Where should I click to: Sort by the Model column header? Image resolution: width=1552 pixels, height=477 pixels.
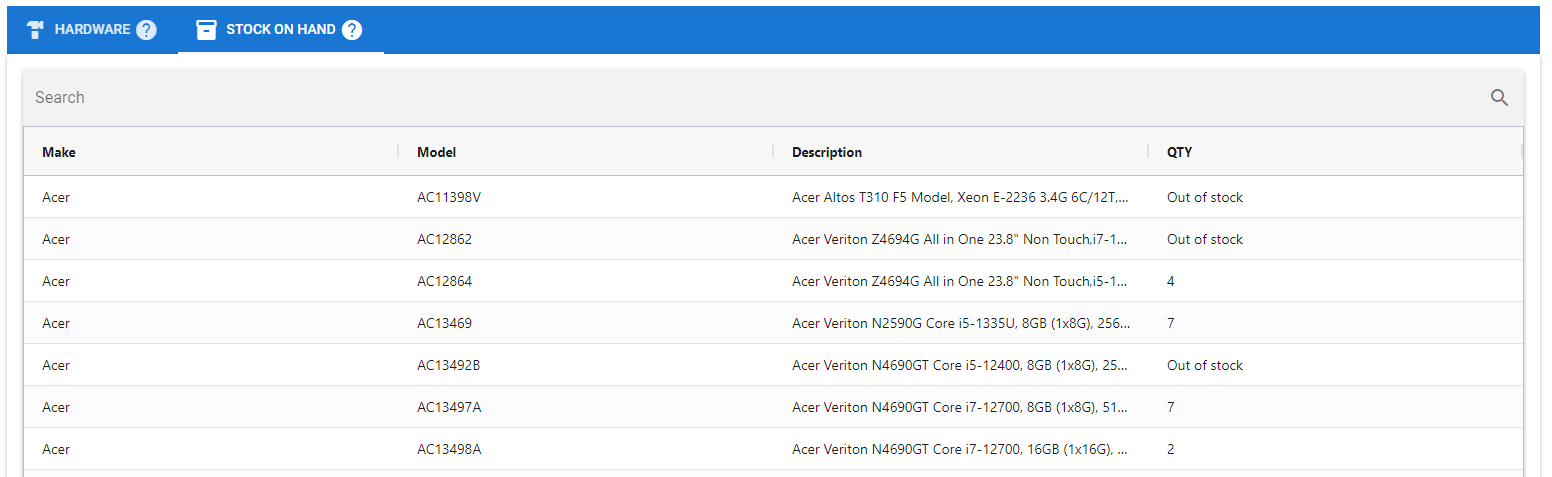click(437, 153)
